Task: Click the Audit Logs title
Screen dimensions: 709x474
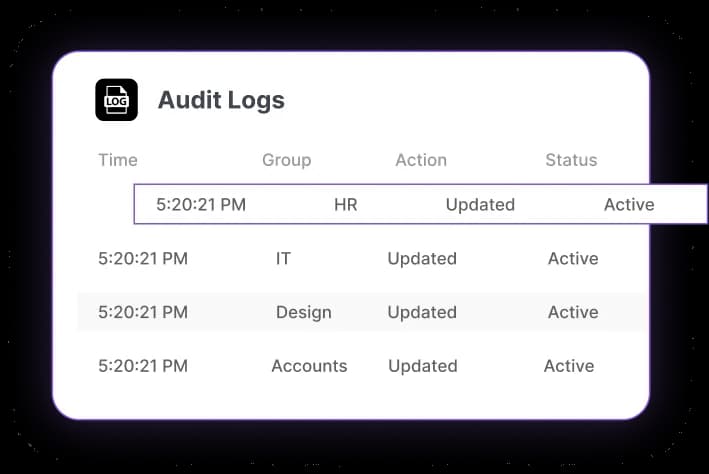Action: tap(221, 100)
